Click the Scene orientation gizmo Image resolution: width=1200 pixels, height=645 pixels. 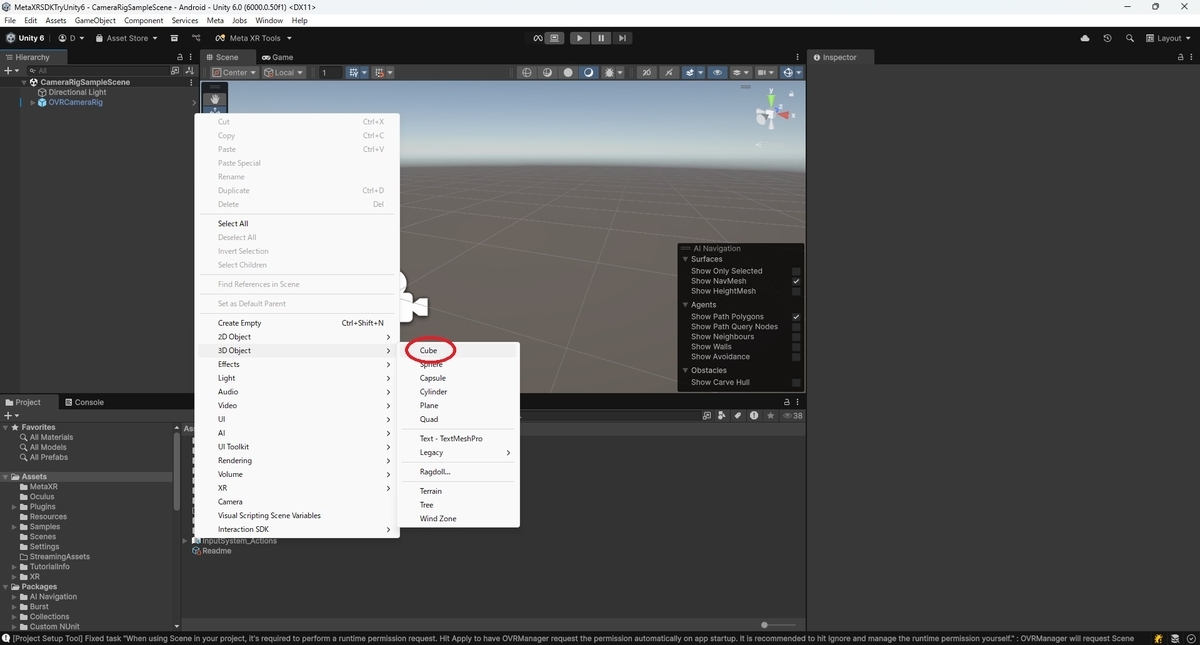tap(770, 113)
